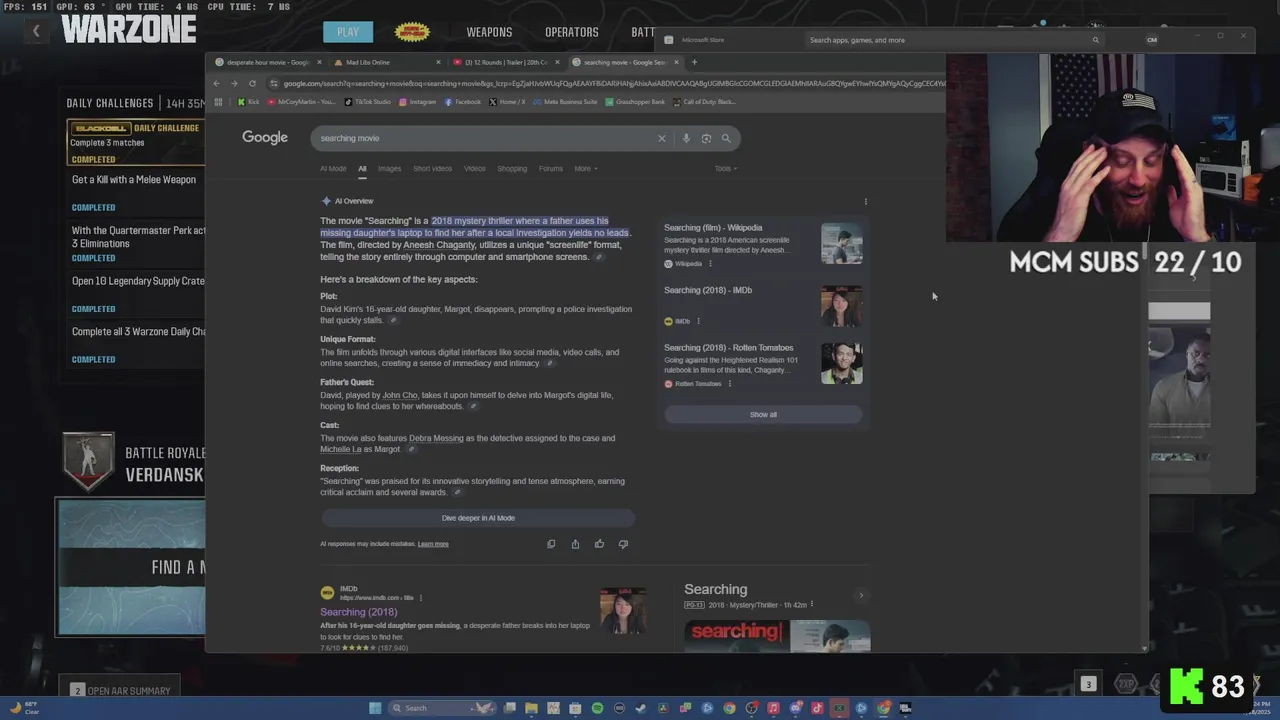Switch to the Images tab
The height and width of the screenshot is (720, 1280).
pyautogui.click(x=389, y=168)
